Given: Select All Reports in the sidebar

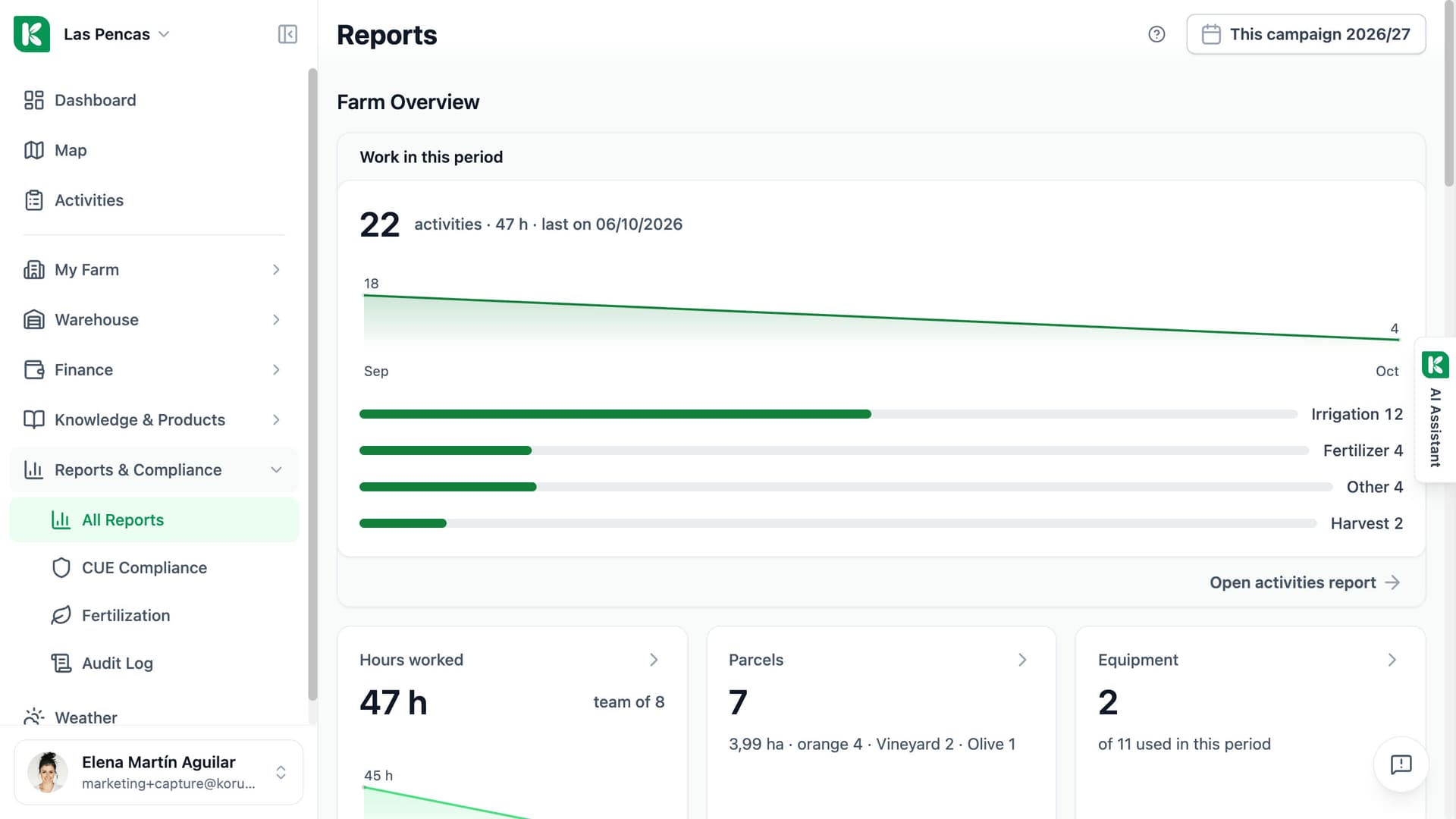Looking at the screenshot, I should coord(154,520).
